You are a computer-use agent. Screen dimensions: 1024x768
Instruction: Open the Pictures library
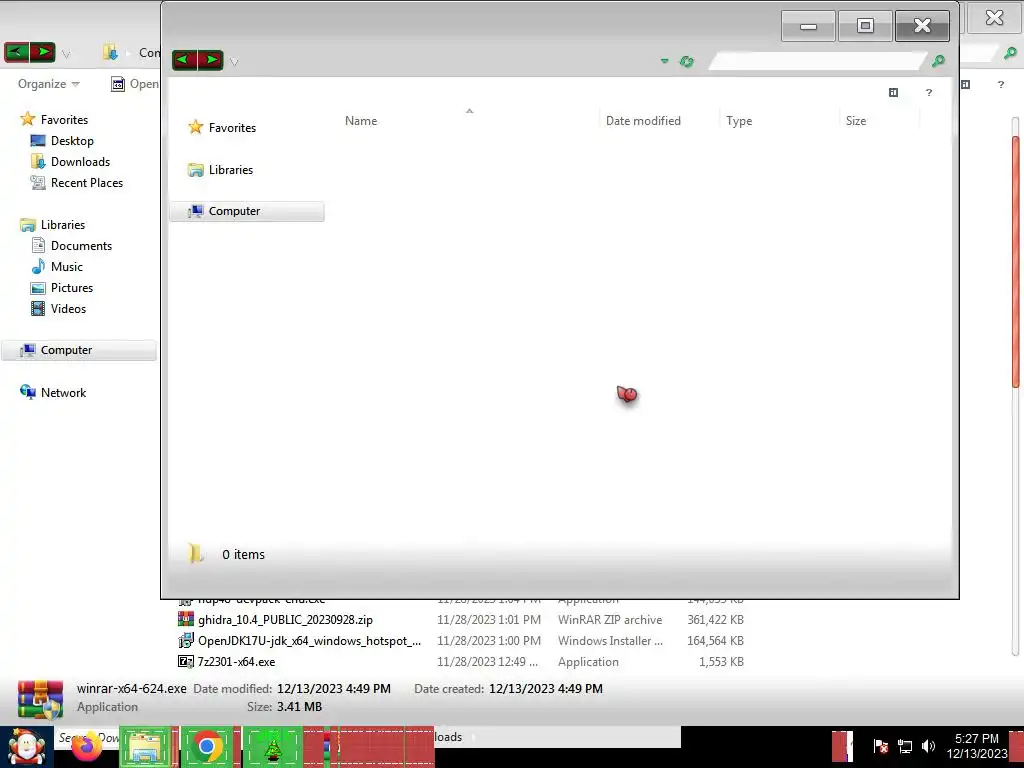click(x=62, y=287)
